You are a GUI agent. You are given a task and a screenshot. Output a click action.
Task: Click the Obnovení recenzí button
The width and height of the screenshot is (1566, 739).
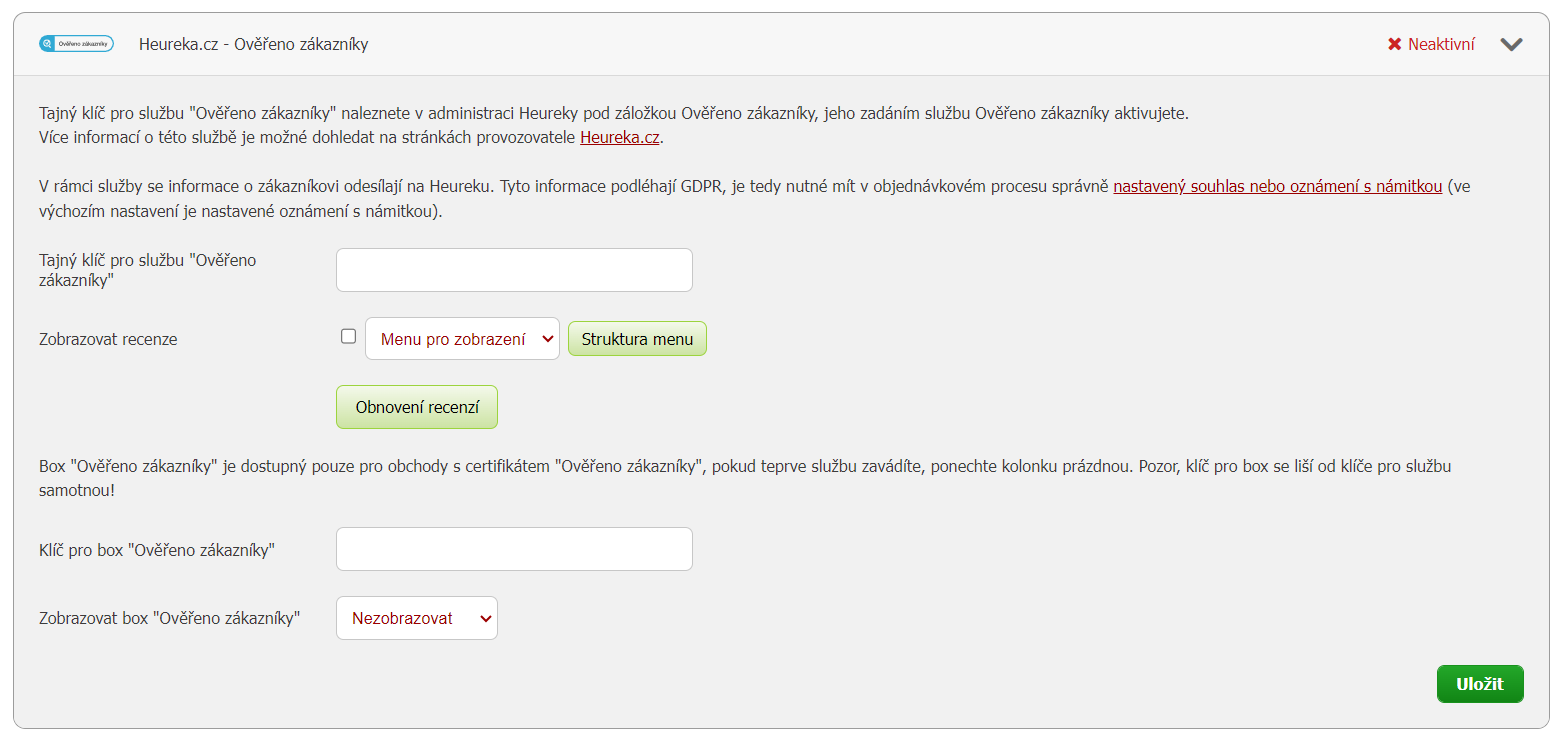[417, 407]
